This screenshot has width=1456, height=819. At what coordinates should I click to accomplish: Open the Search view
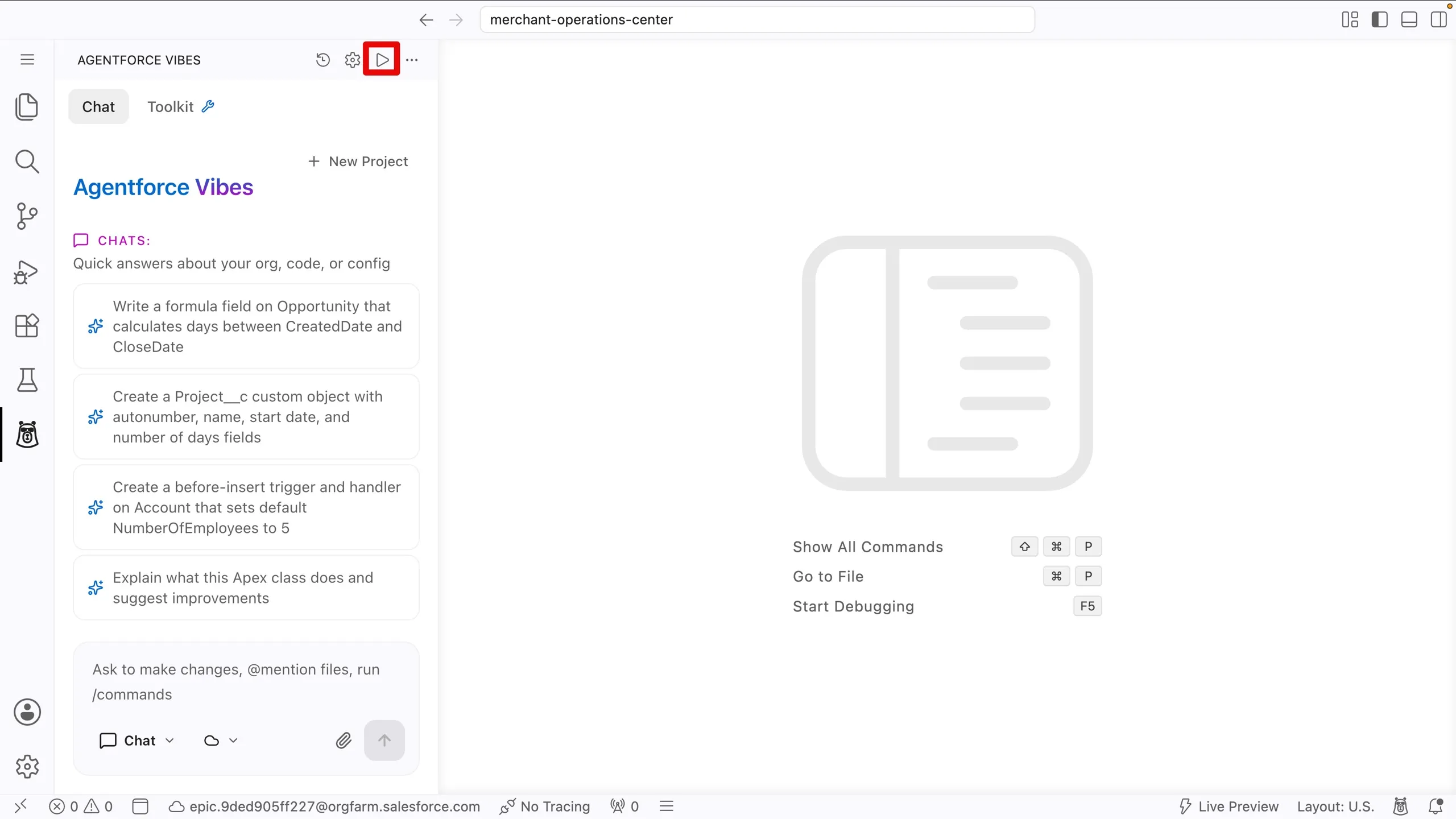(27, 162)
